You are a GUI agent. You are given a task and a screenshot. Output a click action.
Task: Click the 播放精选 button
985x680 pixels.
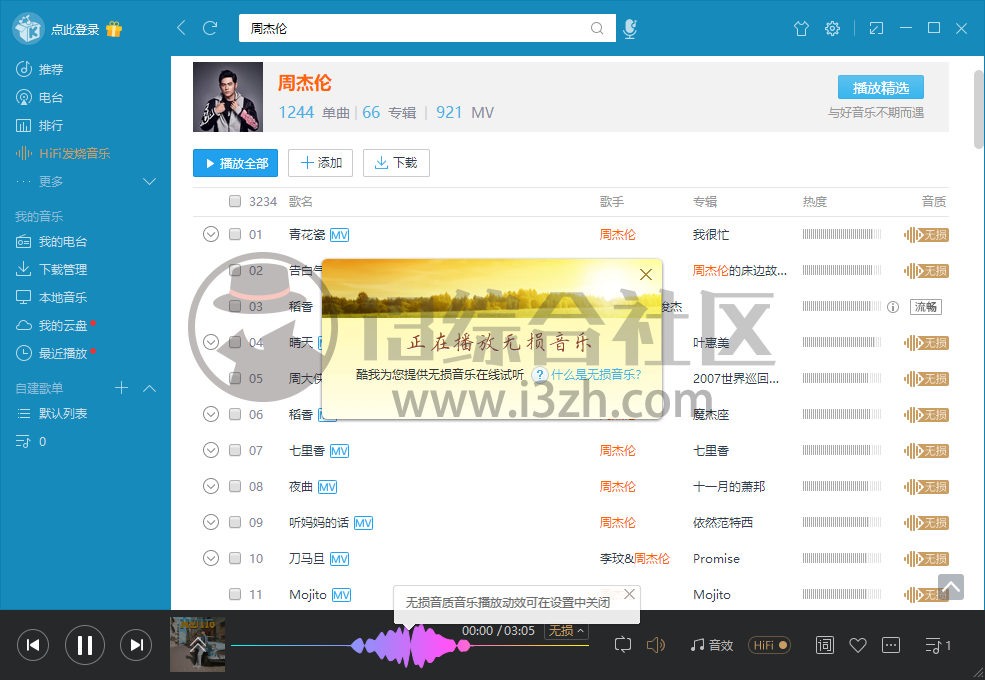881,88
